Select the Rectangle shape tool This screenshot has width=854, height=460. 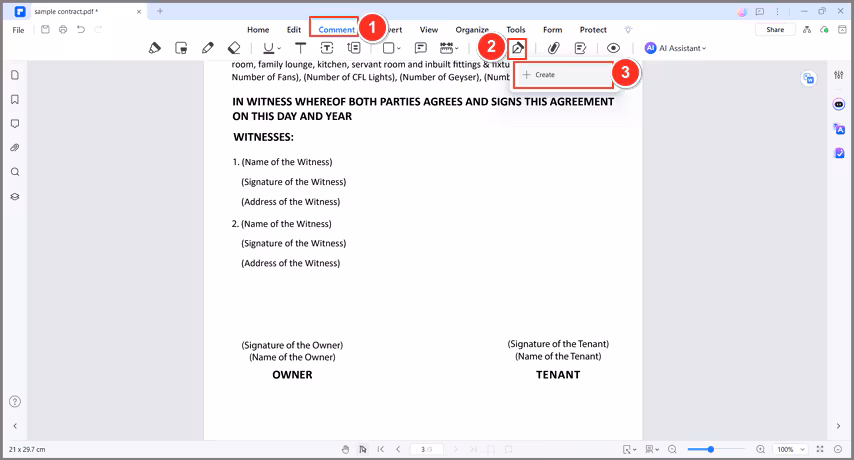[388, 48]
